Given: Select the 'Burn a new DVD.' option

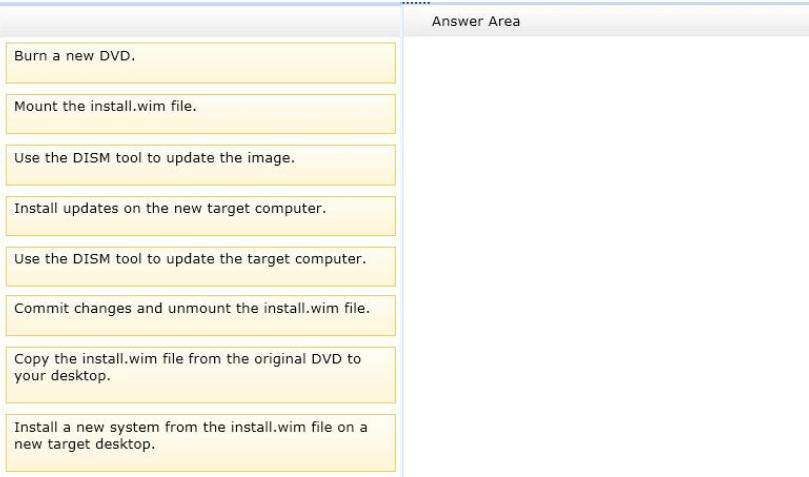Looking at the screenshot, I should pos(201,63).
